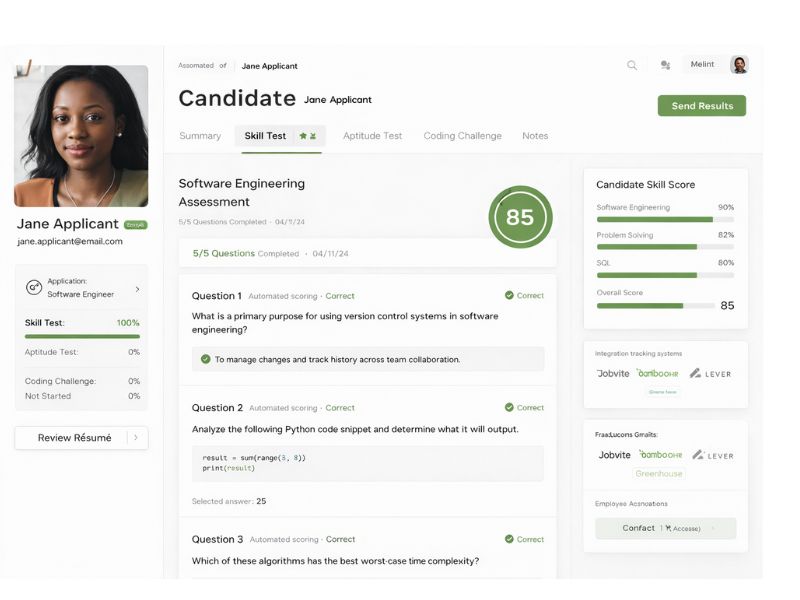Select the BambooHR integration logo
Viewport: 800px width, 600px height.
[660, 371]
